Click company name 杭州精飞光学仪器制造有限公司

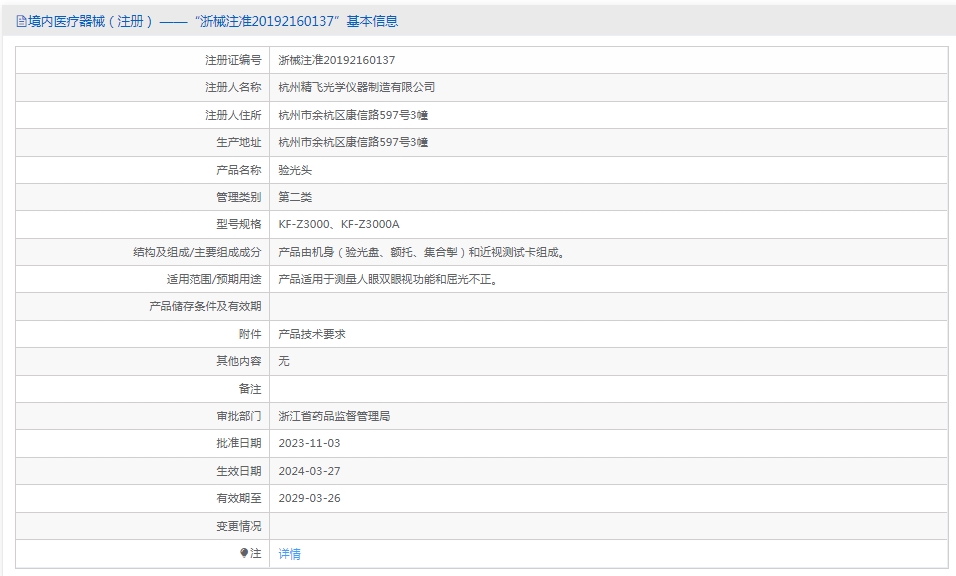tap(357, 87)
